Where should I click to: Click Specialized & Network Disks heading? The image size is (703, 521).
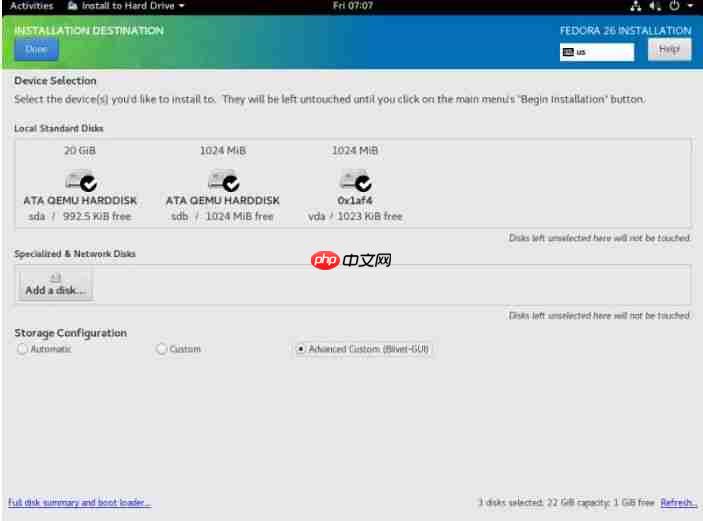pyautogui.click(x=75, y=254)
